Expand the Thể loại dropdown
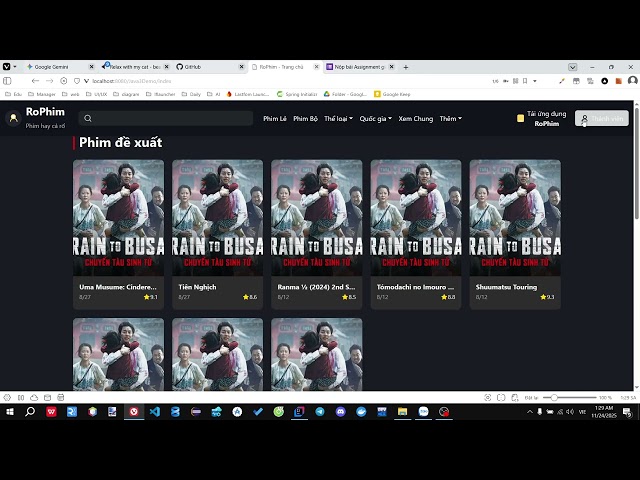The height and width of the screenshot is (480, 640). pos(338,118)
